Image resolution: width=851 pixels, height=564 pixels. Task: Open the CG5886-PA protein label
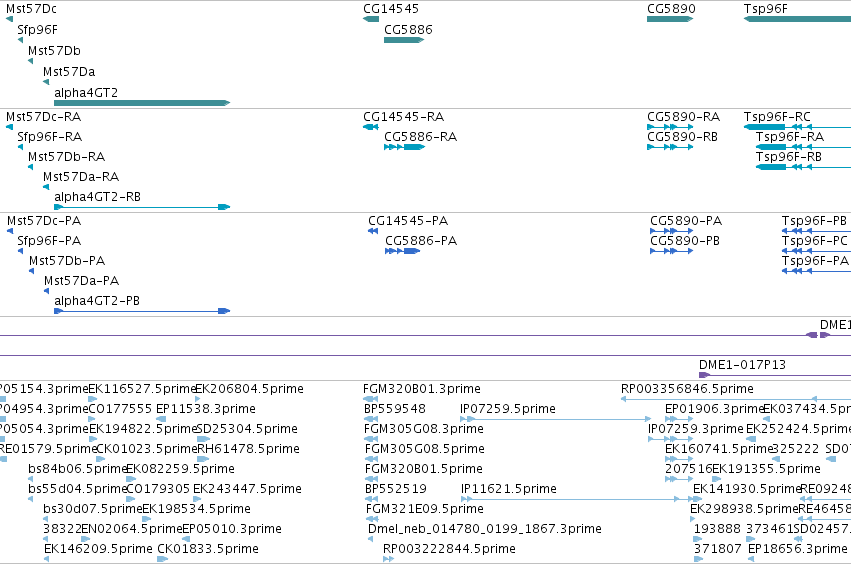point(421,241)
